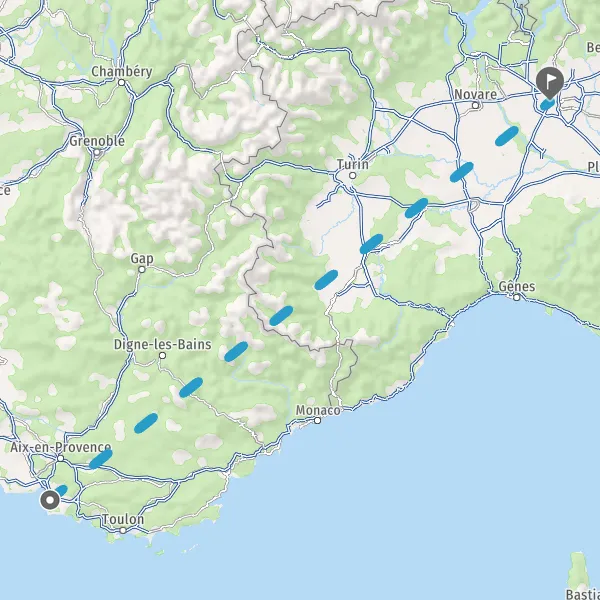Select the Aix-en-Provence city marker

(x=60, y=458)
